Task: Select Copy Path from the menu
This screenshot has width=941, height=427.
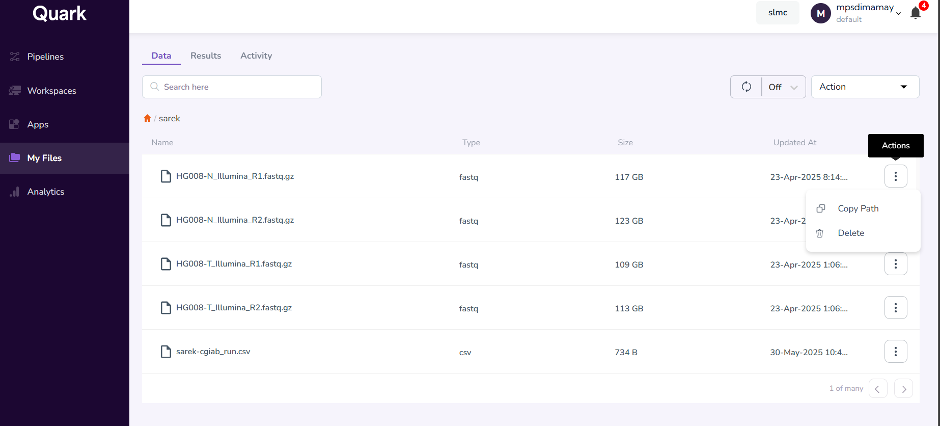Action: pyautogui.click(x=857, y=208)
